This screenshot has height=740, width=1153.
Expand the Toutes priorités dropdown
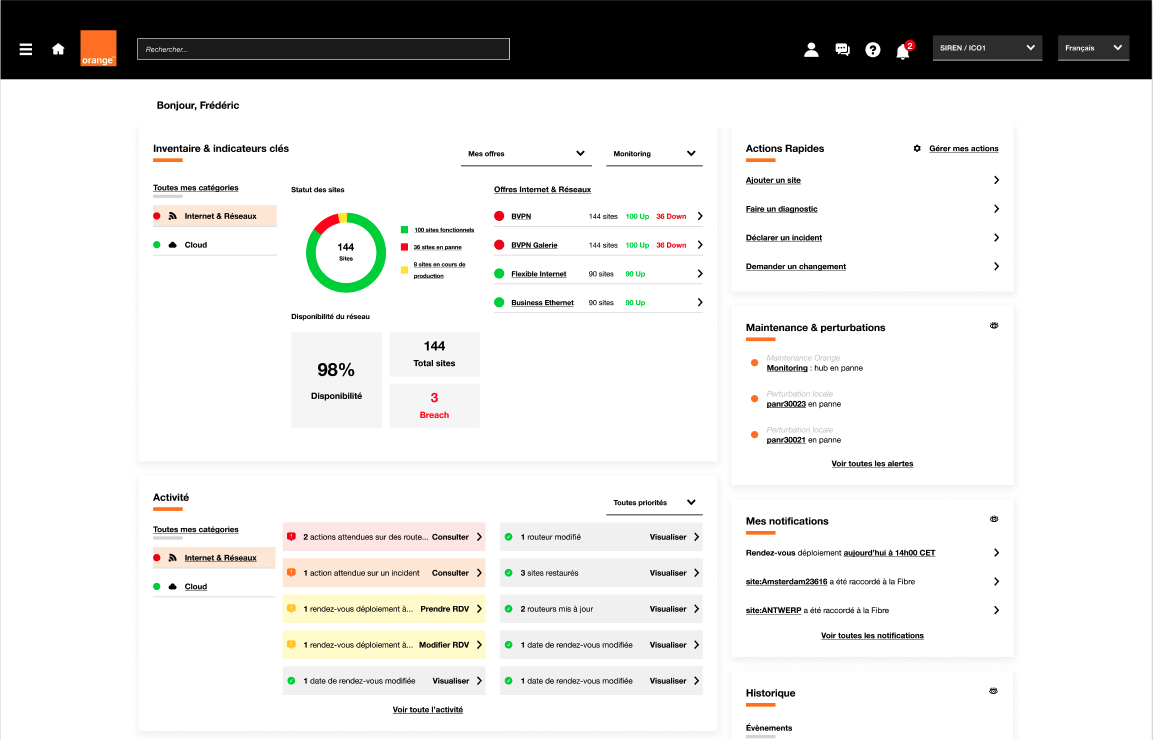(x=654, y=503)
